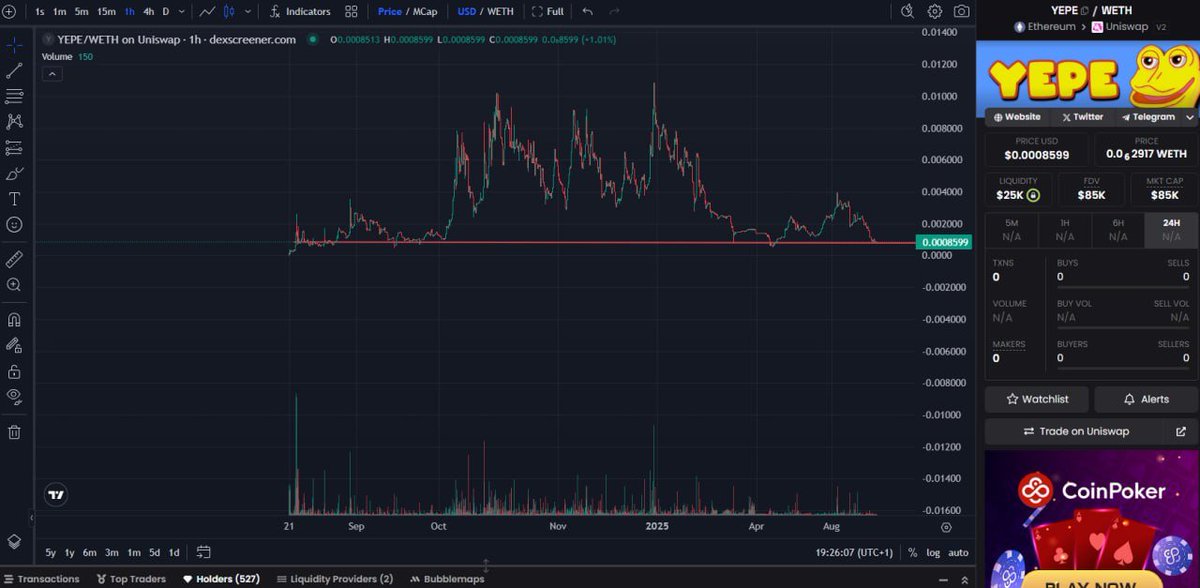
Task: Toggle percent scale on the price axis
Action: click(x=912, y=552)
